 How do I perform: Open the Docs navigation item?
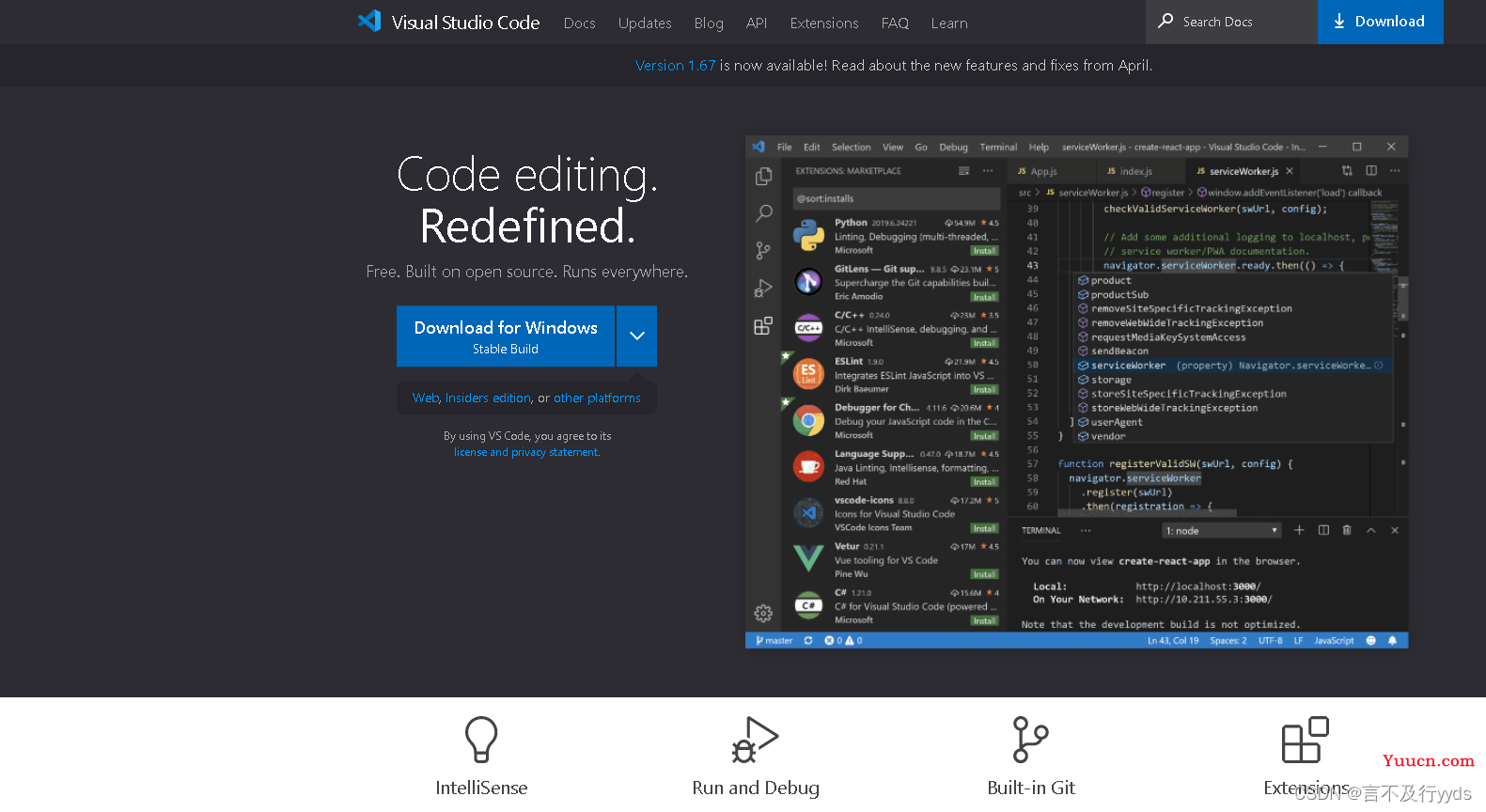click(579, 23)
